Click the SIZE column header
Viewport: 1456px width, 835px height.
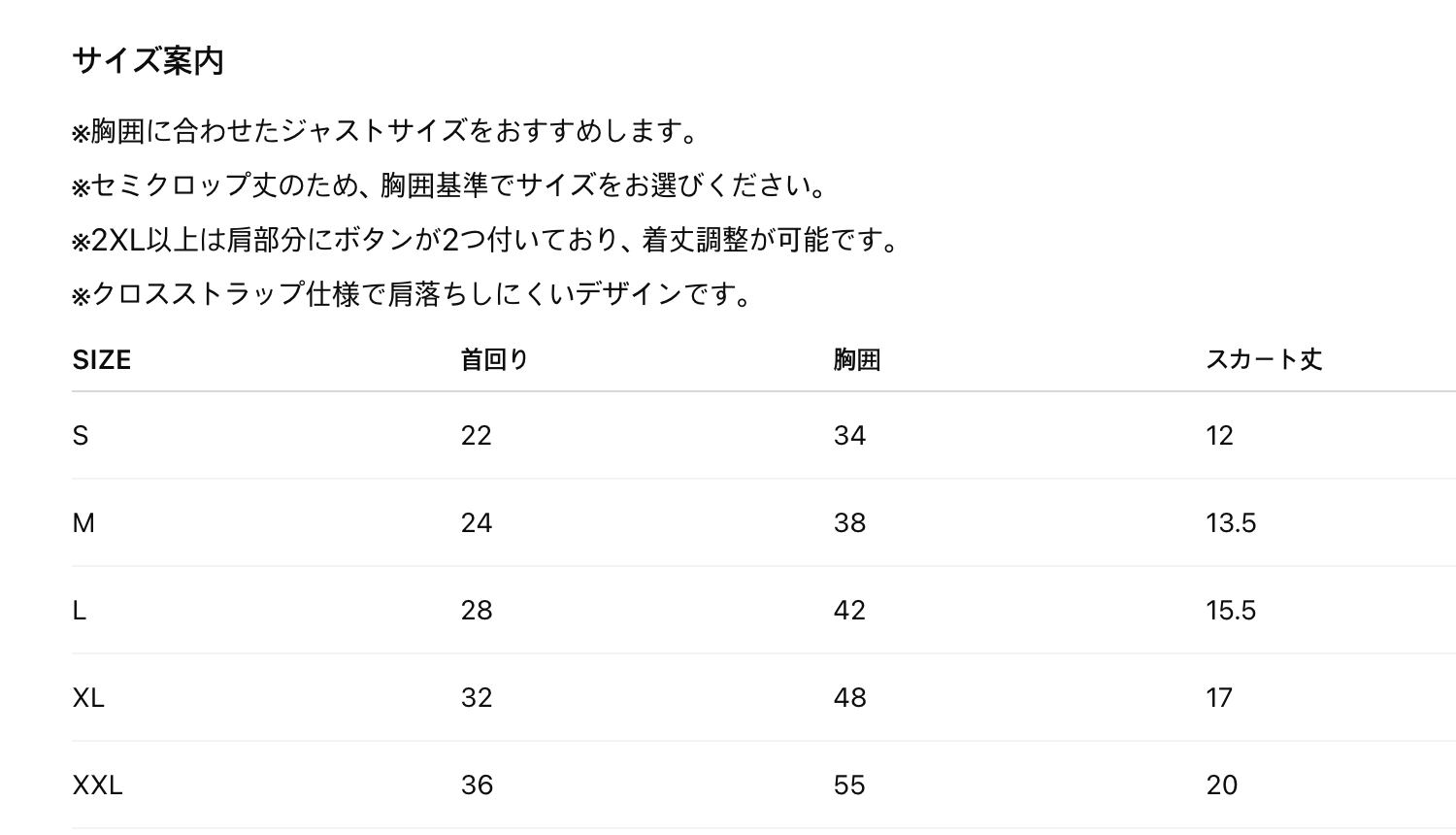tap(102, 360)
